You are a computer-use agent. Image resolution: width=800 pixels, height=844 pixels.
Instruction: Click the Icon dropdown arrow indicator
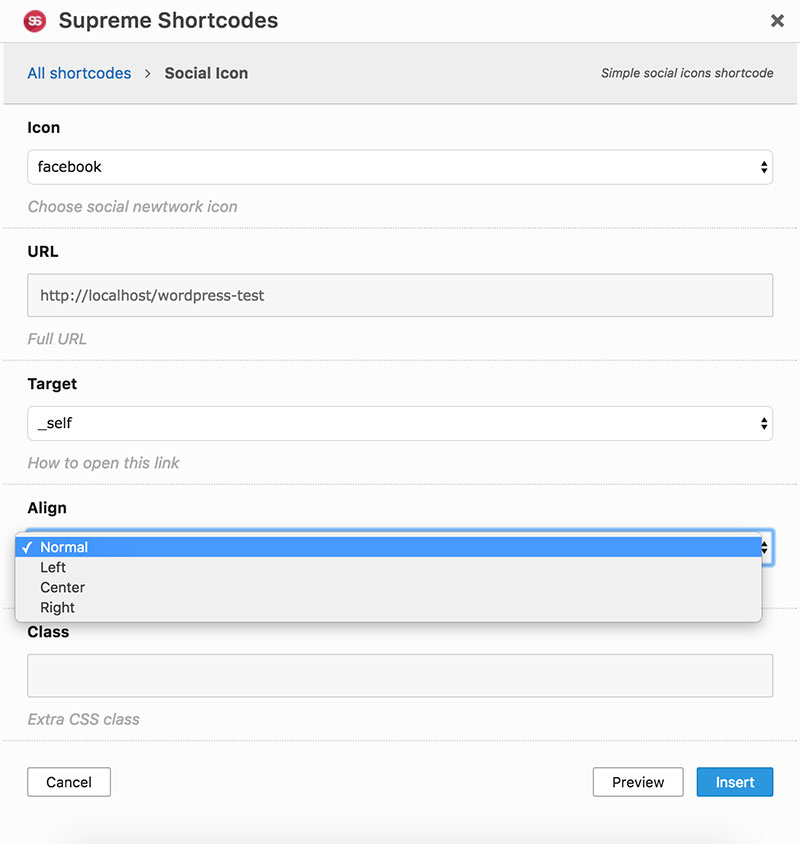(764, 167)
